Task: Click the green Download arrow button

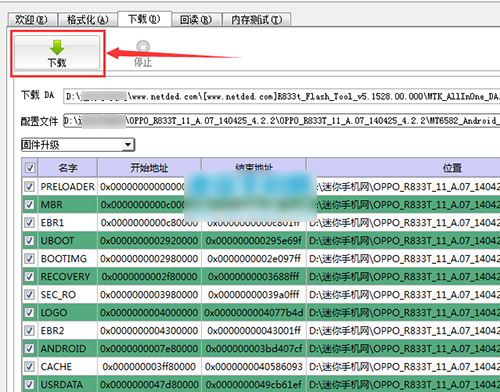Action: point(57,53)
